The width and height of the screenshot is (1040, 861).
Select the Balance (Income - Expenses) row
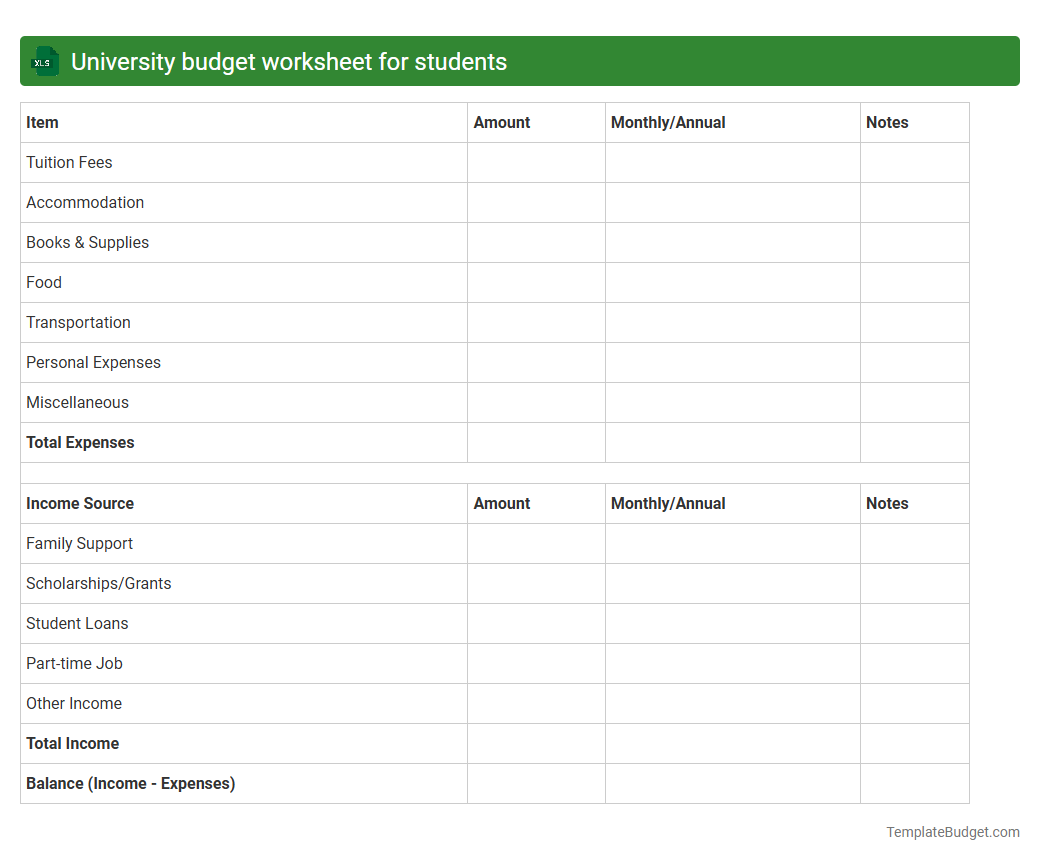130,783
